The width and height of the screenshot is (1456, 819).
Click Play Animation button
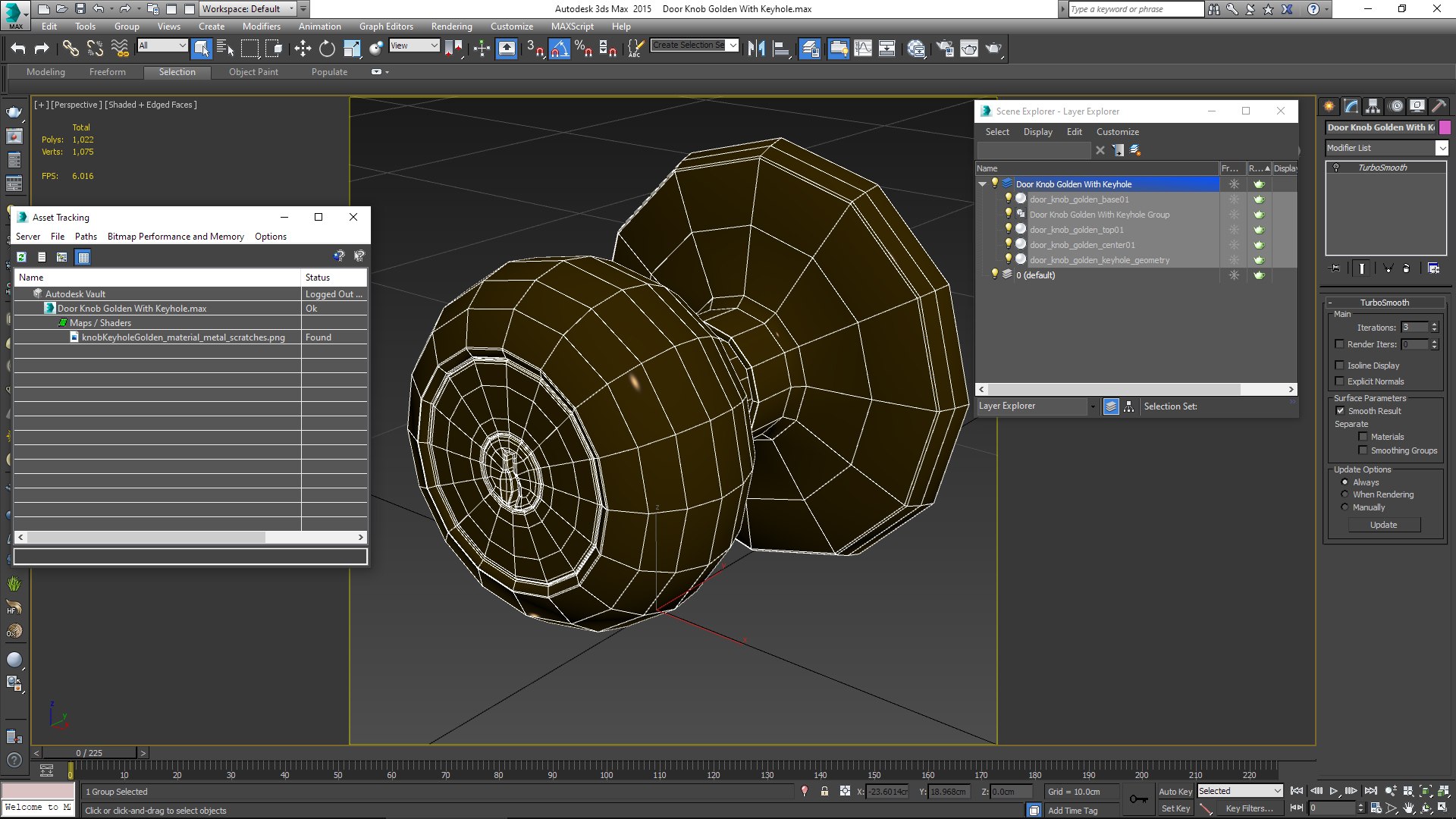(x=1333, y=791)
